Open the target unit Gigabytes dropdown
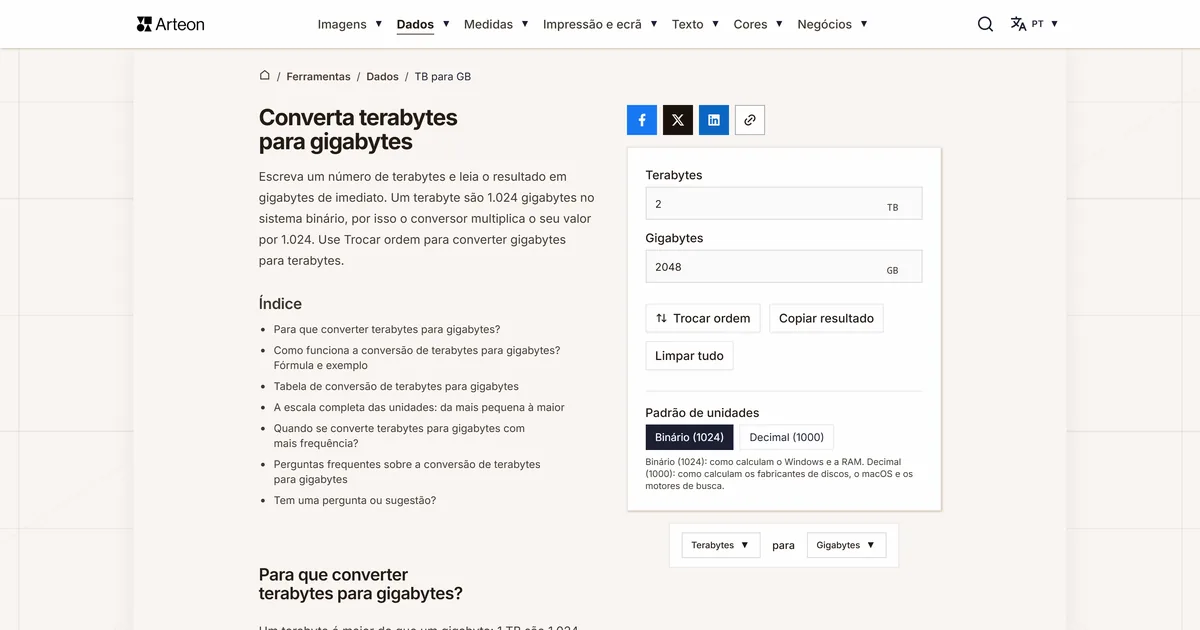 click(846, 545)
